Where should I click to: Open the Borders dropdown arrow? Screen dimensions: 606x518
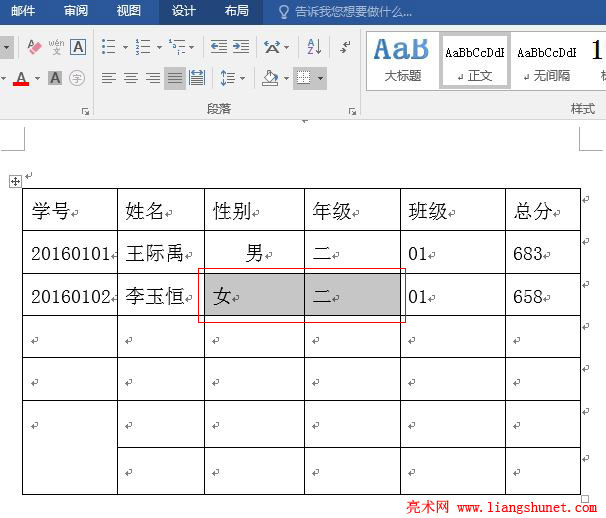pos(321,78)
